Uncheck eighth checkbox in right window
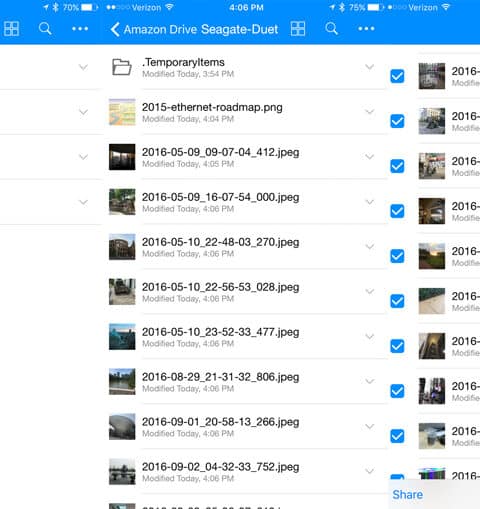The width and height of the screenshot is (480, 509). (397, 391)
